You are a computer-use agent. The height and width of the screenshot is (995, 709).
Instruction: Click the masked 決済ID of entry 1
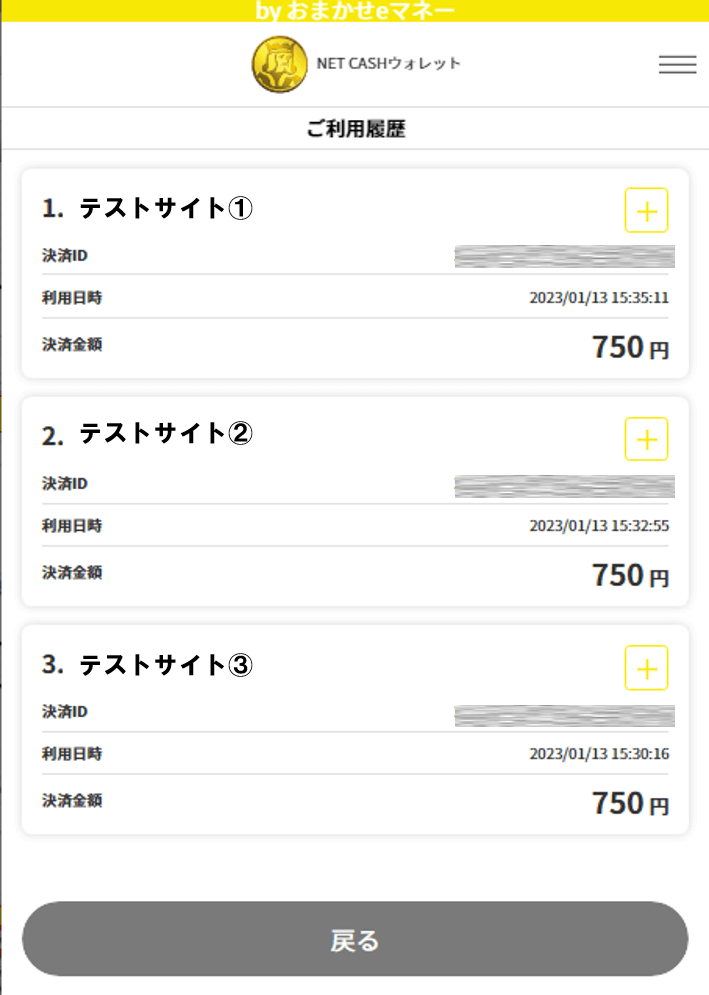pos(564,256)
